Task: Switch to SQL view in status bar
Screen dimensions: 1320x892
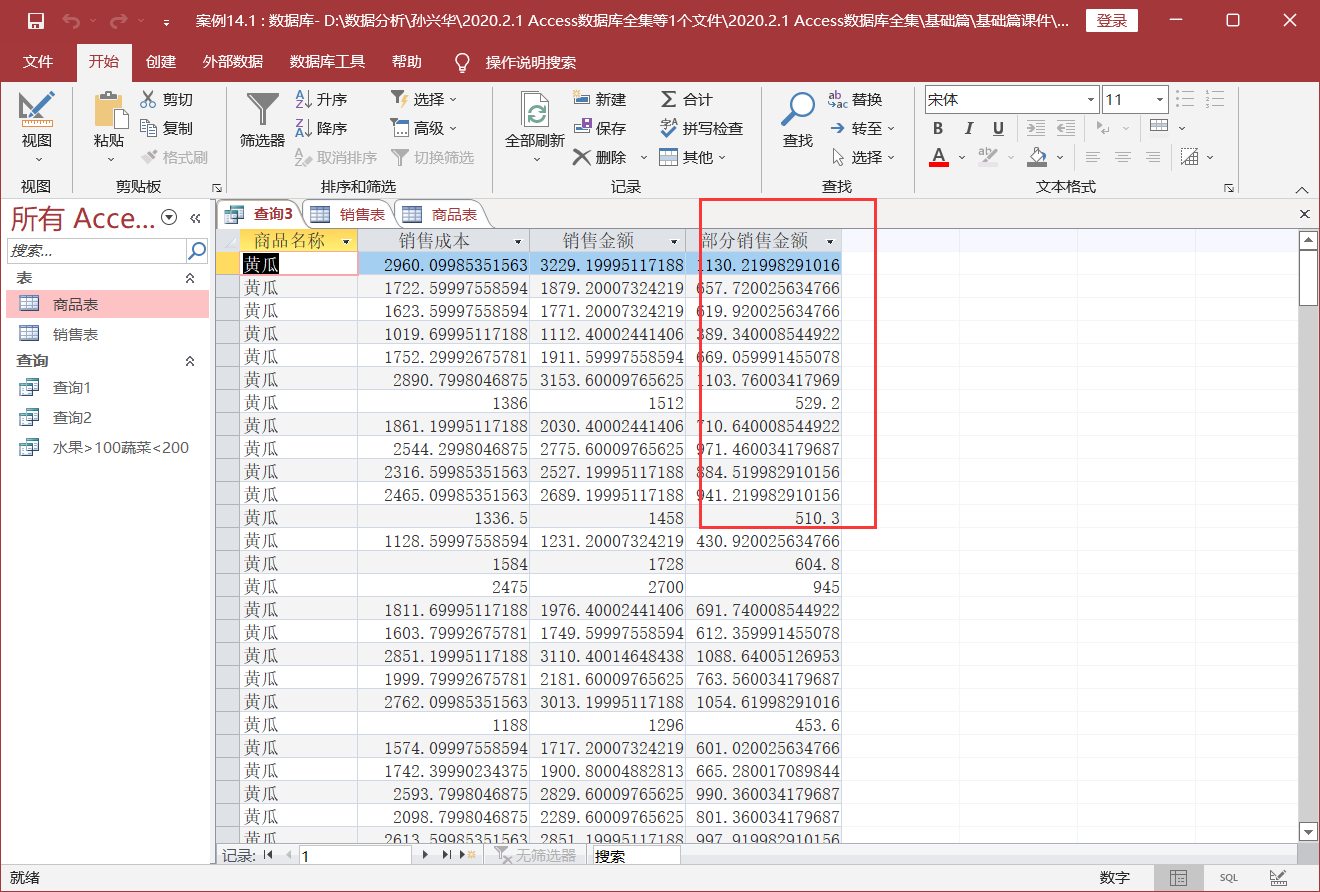Action: [1228, 878]
